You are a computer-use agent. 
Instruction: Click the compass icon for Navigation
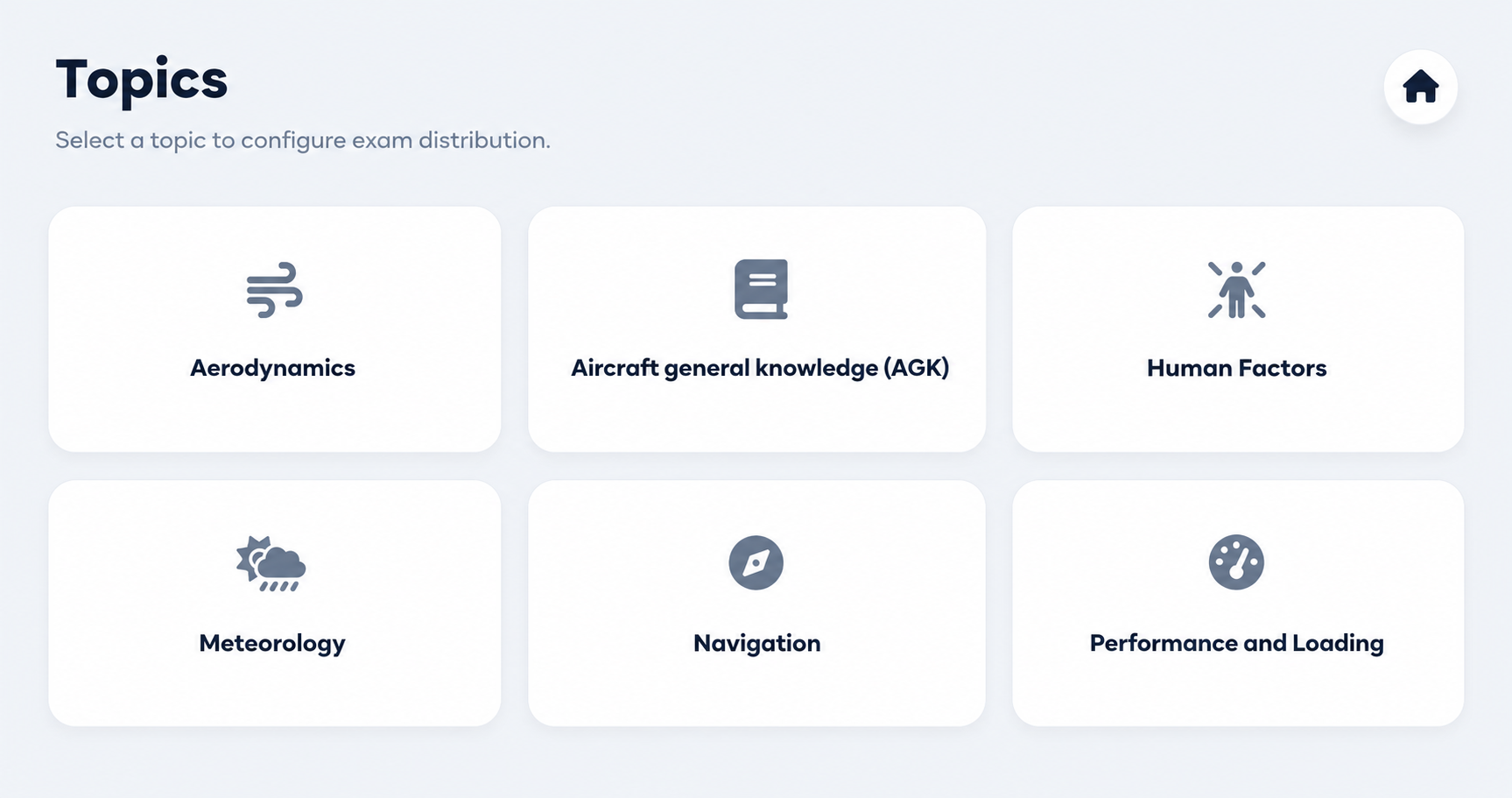point(756,562)
